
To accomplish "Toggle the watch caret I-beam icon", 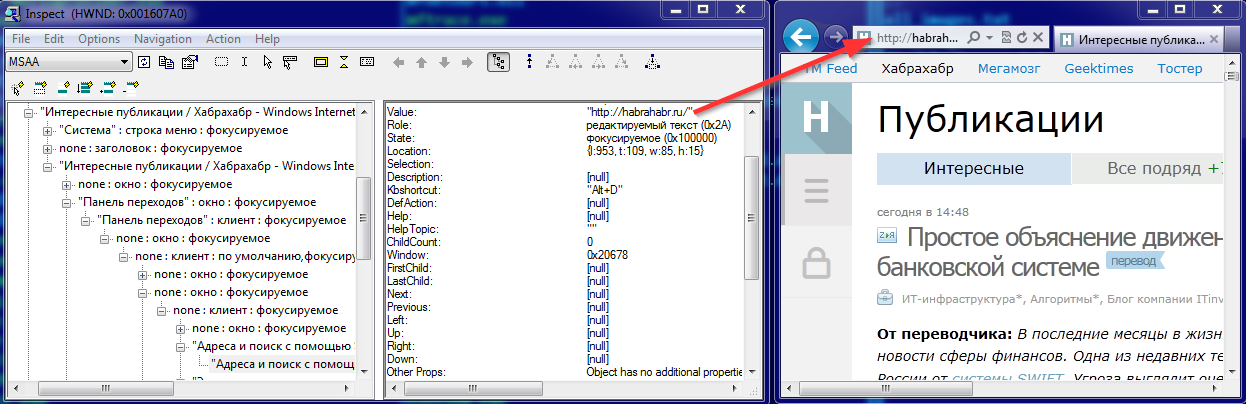I will point(245,62).
